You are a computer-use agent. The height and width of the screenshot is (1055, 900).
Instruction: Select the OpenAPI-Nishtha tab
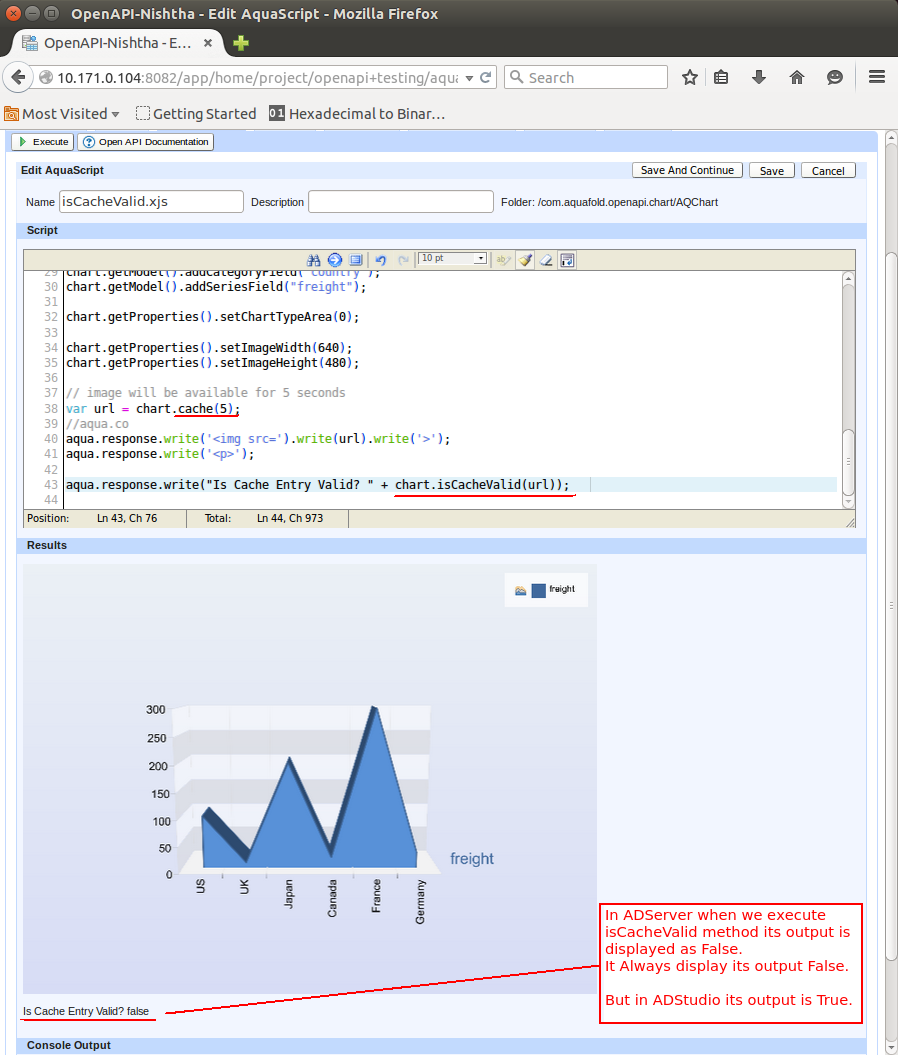coord(117,43)
